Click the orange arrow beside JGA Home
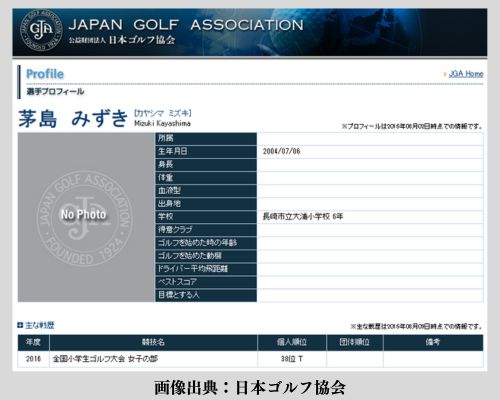Image resolution: width=500 pixels, height=400 pixels. pyautogui.click(x=445, y=74)
